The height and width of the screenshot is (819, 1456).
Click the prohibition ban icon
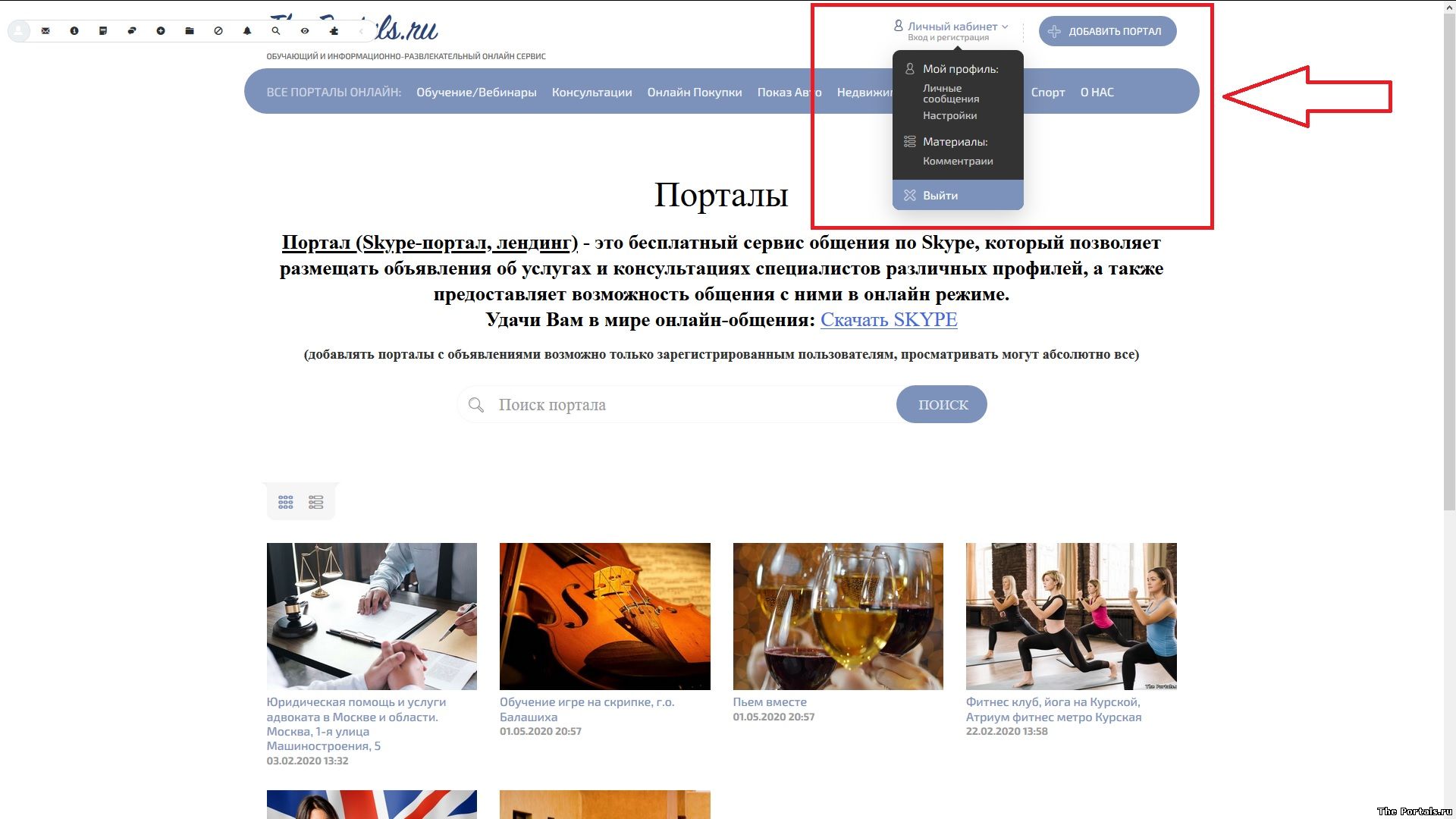click(218, 31)
